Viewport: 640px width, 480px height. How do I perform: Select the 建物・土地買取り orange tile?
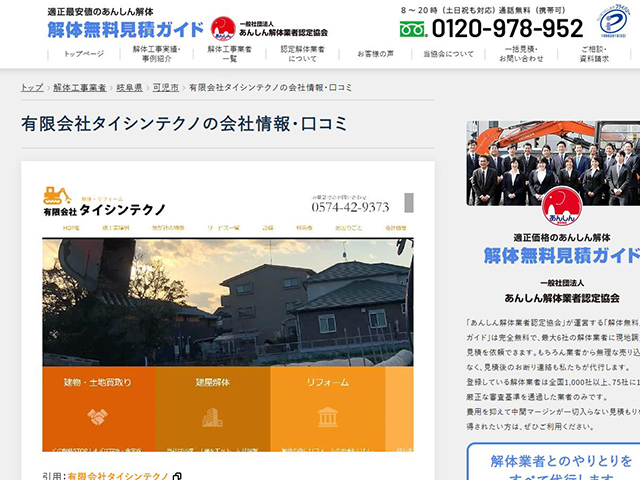tap(99, 409)
